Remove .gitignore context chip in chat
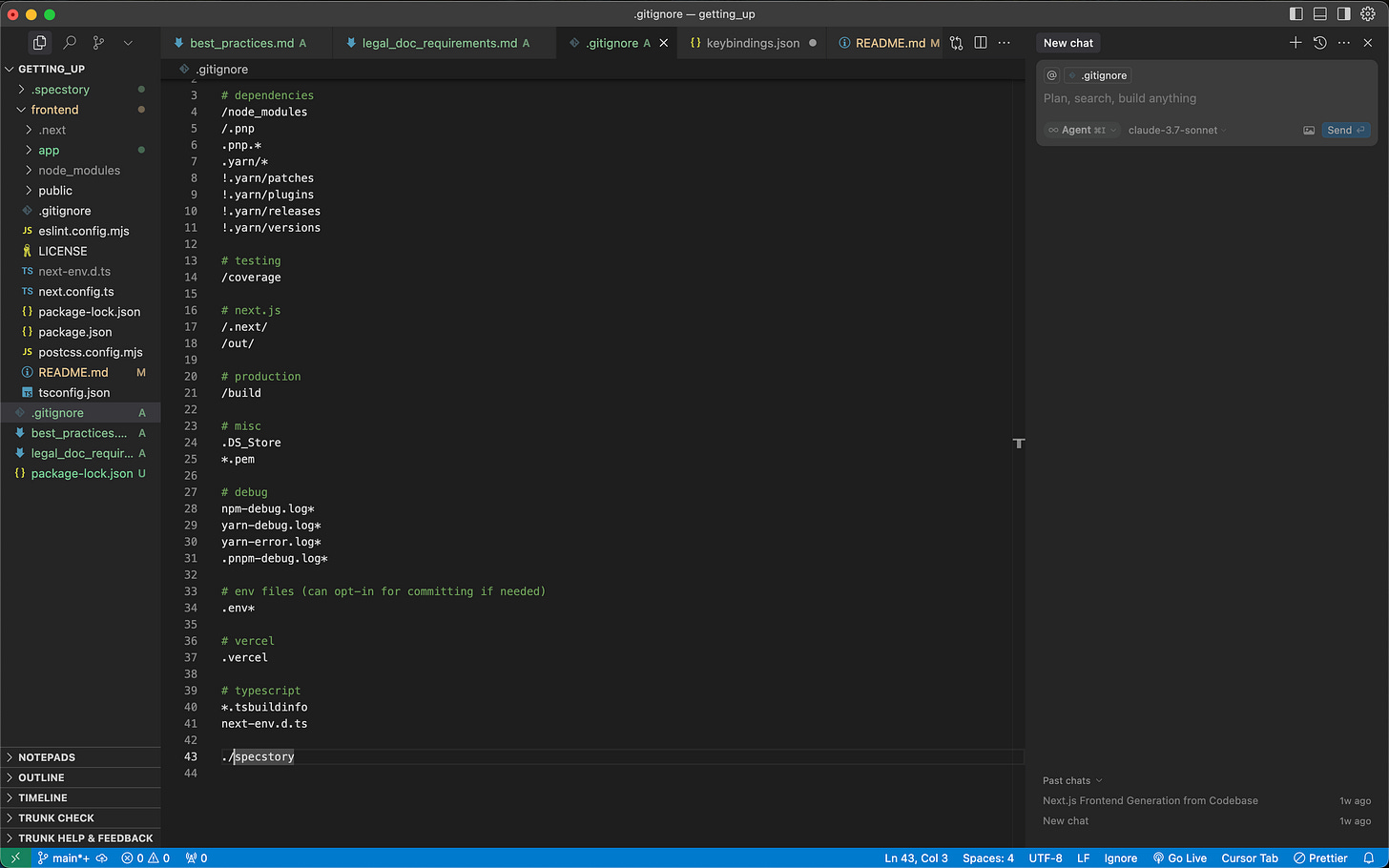Viewport: 1389px width, 868px height. (1073, 75)
